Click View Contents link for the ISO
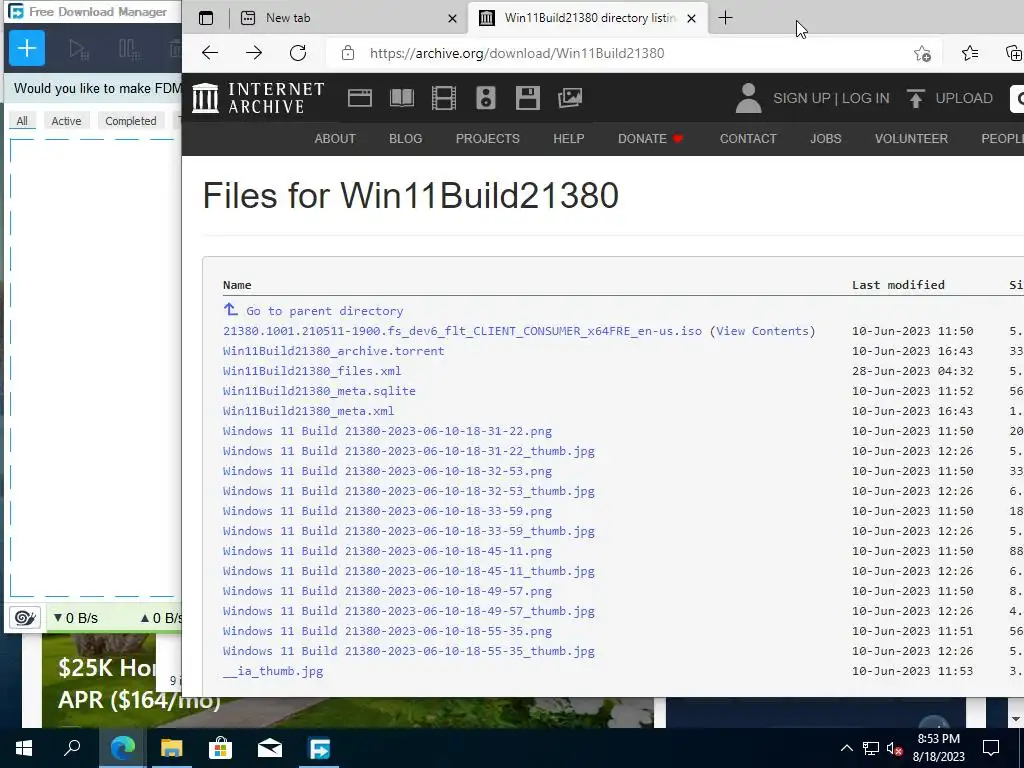This screenshot has height=768, width=1024. coord(763,331)
